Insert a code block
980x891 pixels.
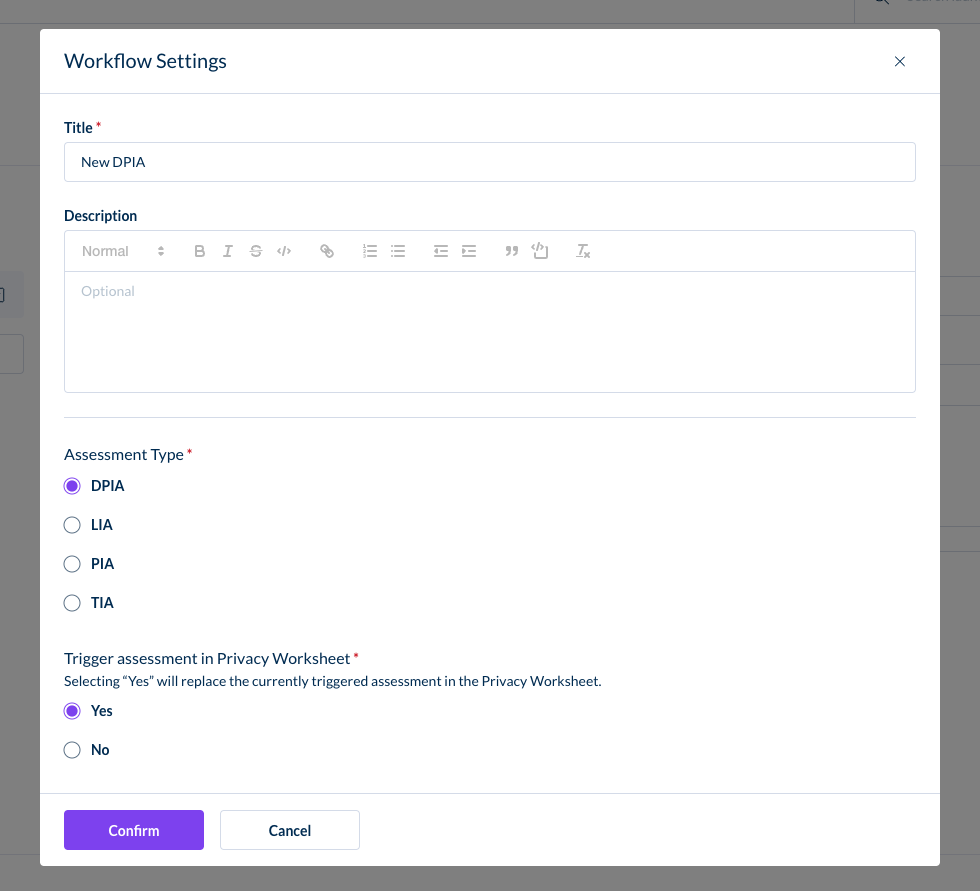click(539, 251)
